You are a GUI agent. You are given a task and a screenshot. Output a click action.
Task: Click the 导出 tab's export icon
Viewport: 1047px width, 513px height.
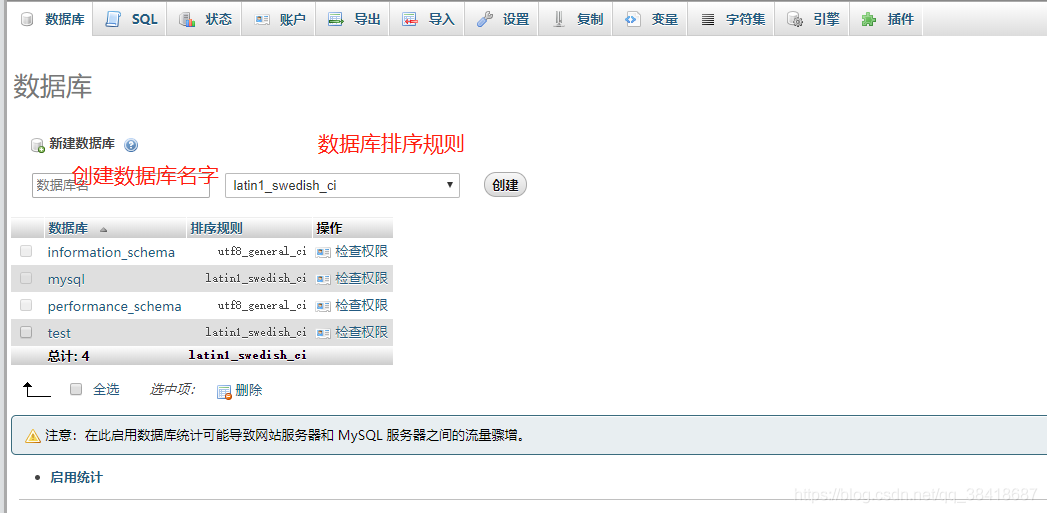coord(336,20)
